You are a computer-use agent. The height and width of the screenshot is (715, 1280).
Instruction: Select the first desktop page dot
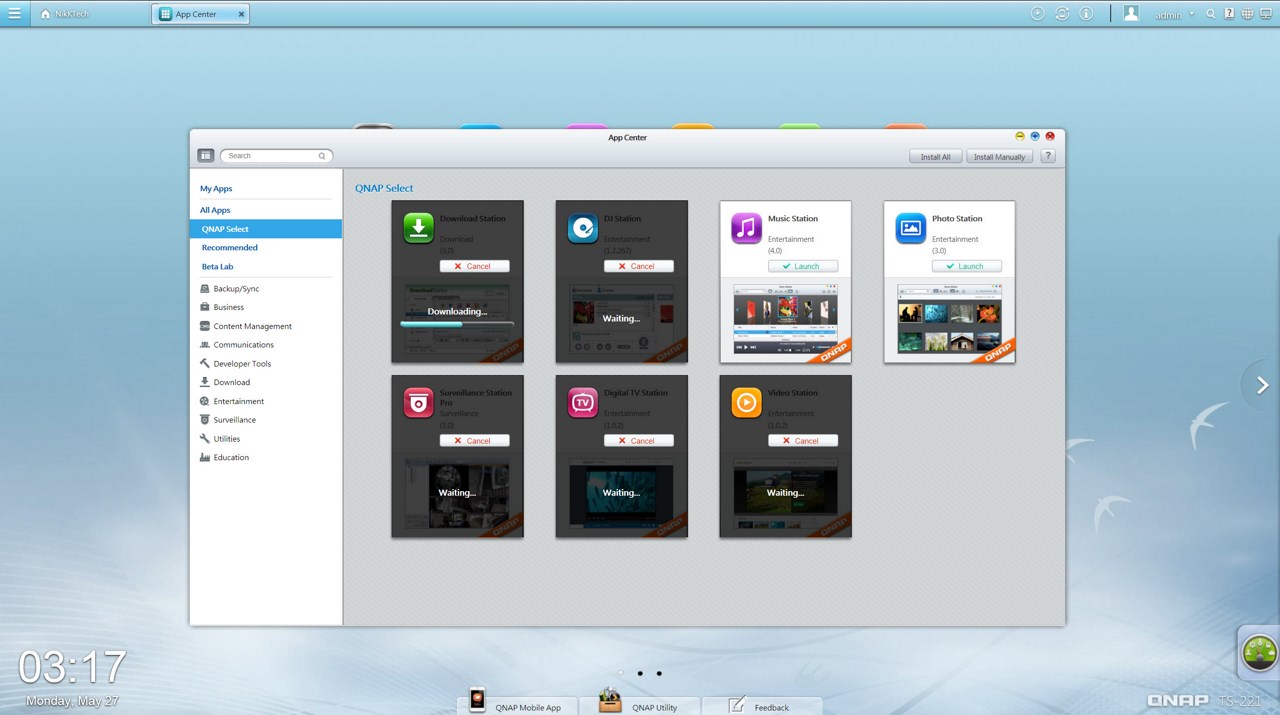(x=621, y=673)
